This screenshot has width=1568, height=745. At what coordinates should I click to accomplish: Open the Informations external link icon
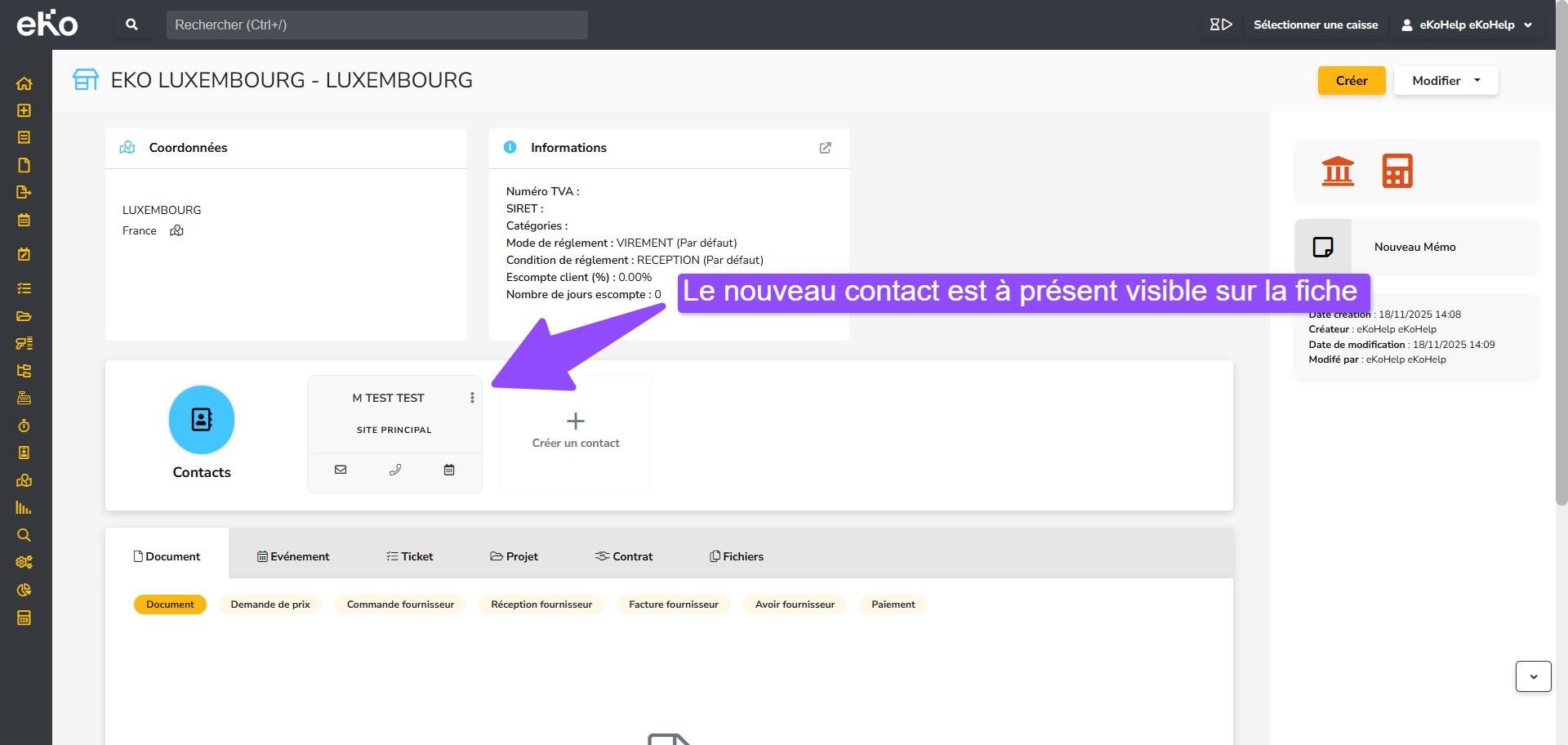pyautogui.click(x=825, y=148)
